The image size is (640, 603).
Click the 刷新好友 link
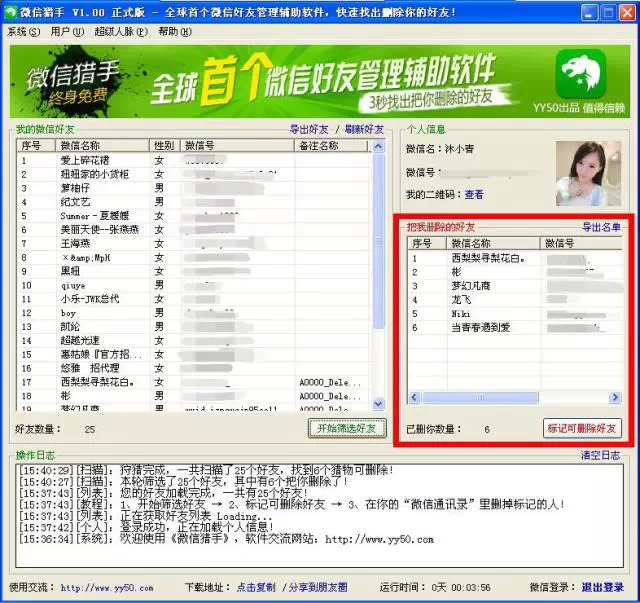pos(364,130)
